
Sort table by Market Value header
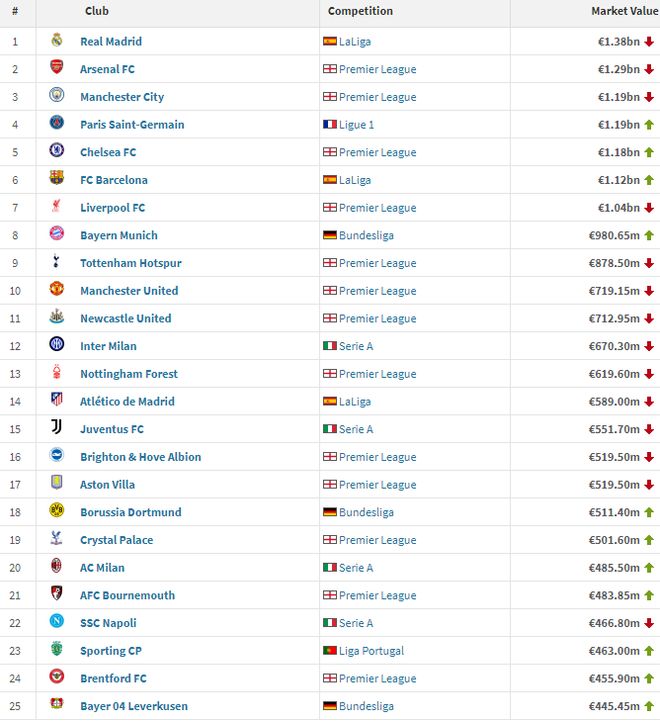624,11
